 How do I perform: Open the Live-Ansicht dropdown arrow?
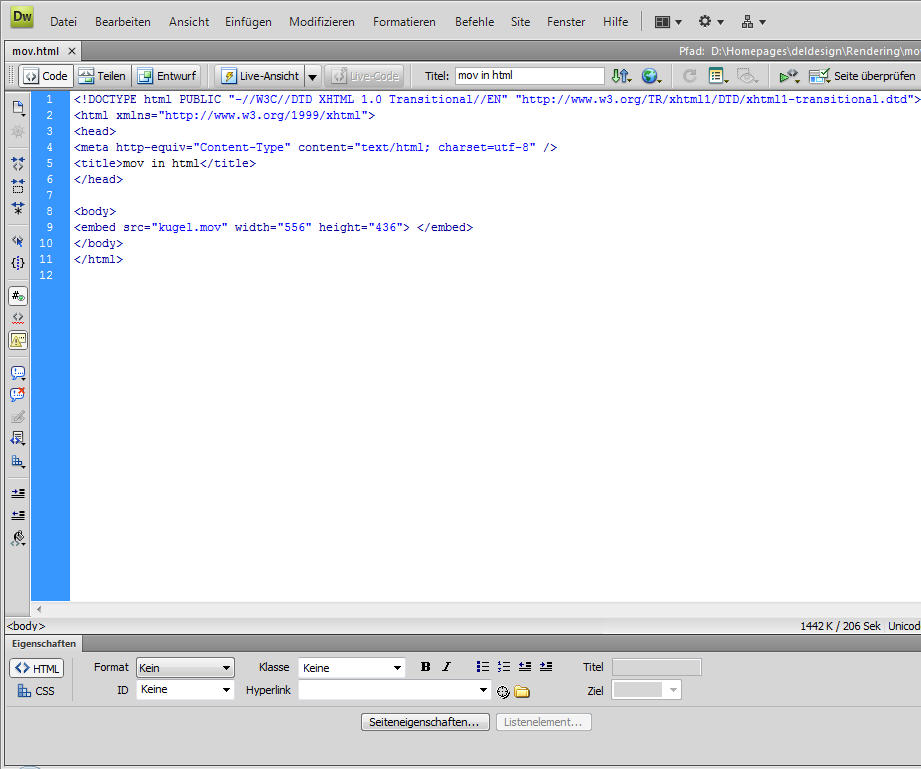(312, 76)
